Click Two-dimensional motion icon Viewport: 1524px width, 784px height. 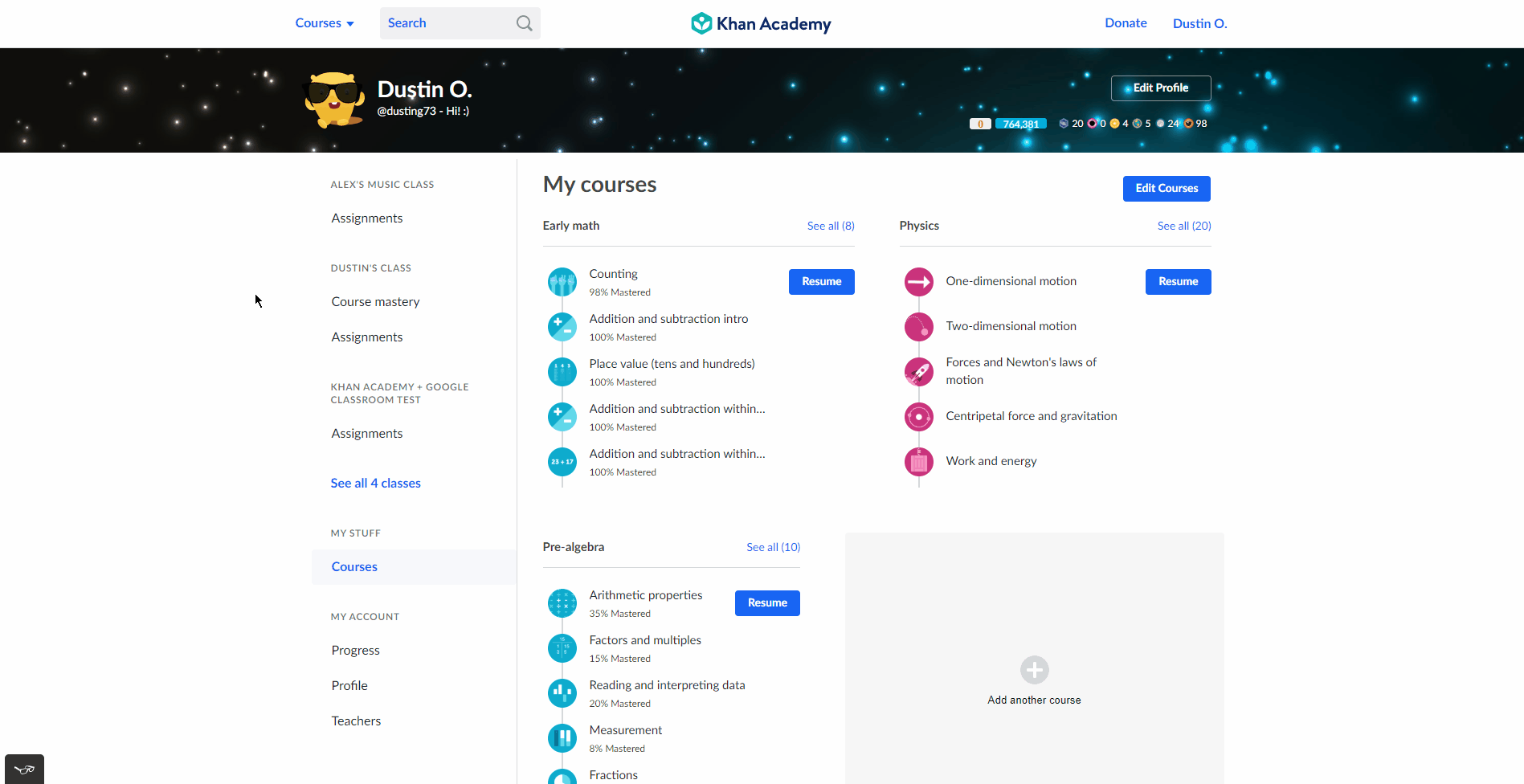[919, 327]
